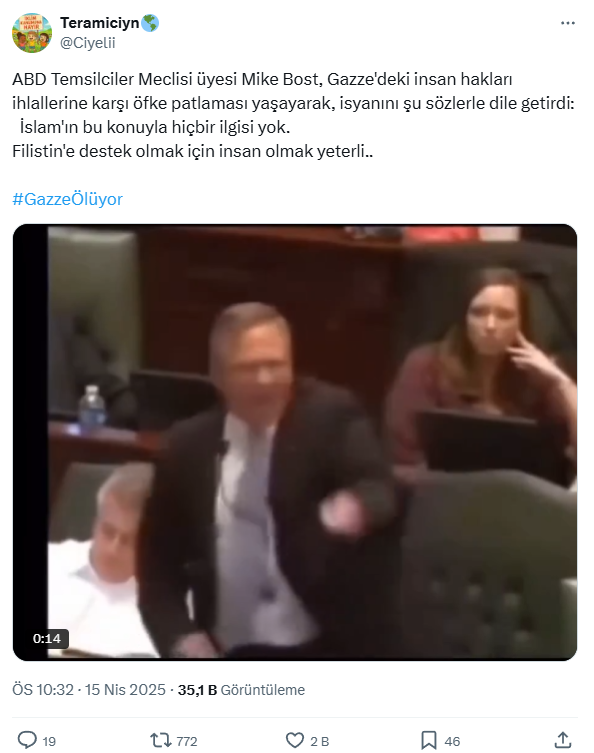Image resolution: width=594 pixels, height=753 pixels.
Task: Click the retweet arrows icon
Action: pyautogui.click(x=161, y=740)
